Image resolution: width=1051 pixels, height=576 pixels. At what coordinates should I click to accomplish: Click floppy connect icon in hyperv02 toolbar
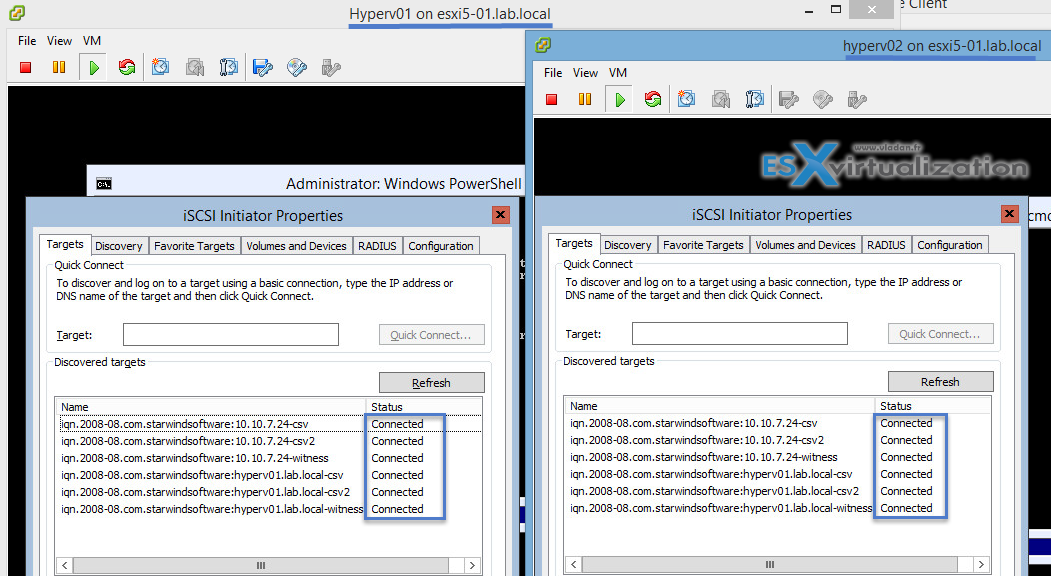(788, 99)
